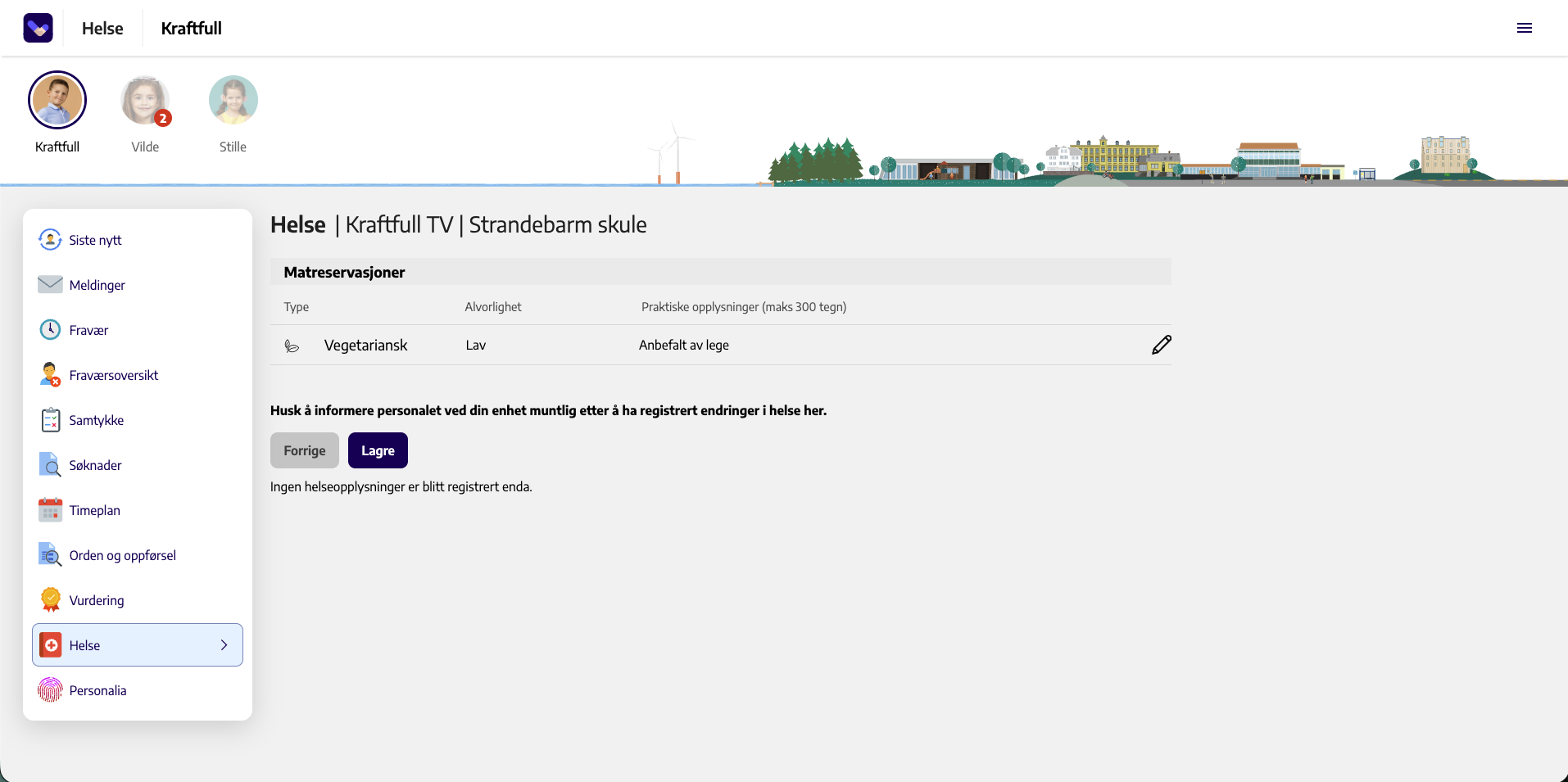Viewport: 1568px width, 782px height.
Task: Go to Fravær page
Action: (x=138, y=330)
